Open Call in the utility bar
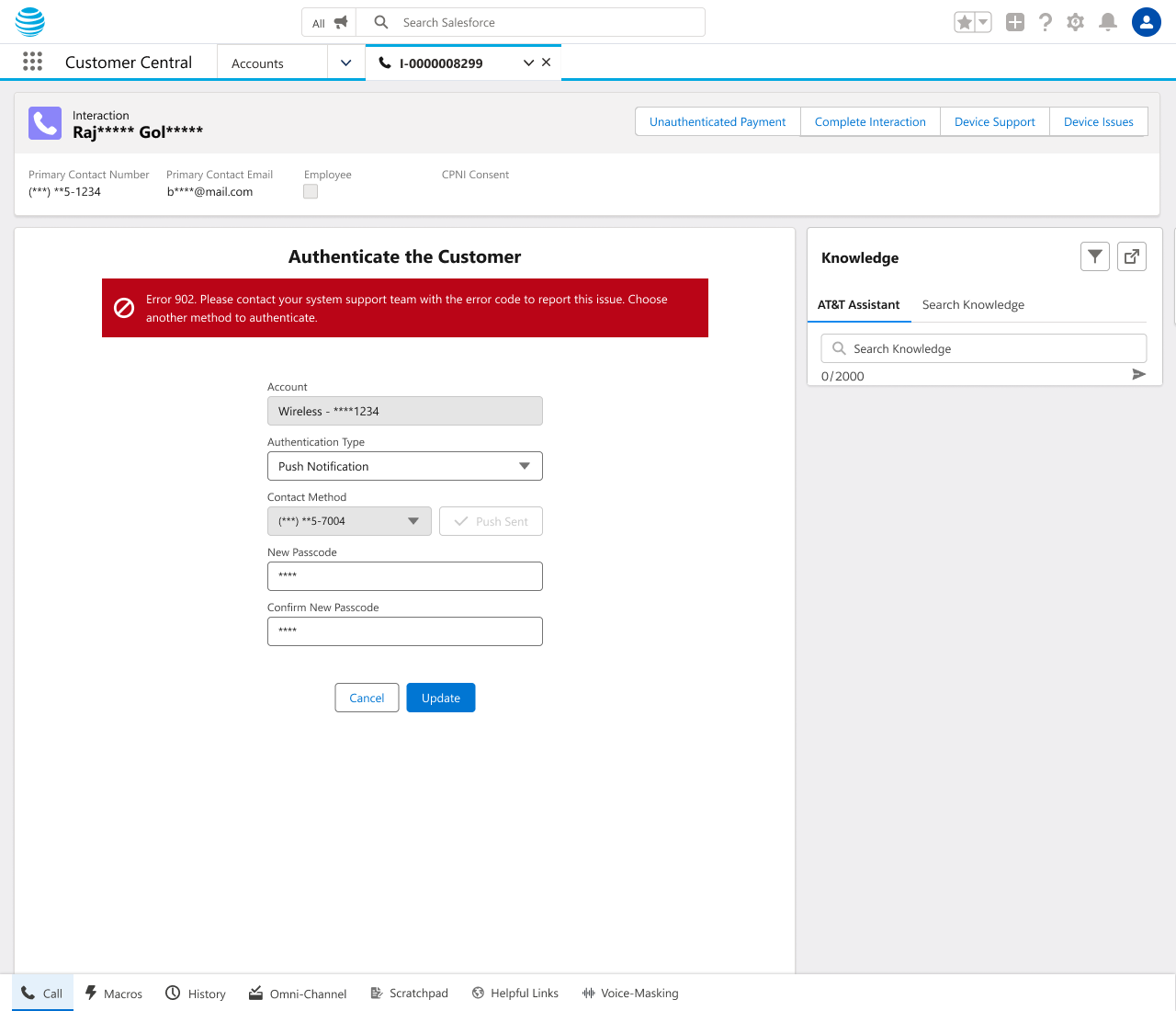The width and height of the screenshot is (1176, 1011). [x=42, y=993]
